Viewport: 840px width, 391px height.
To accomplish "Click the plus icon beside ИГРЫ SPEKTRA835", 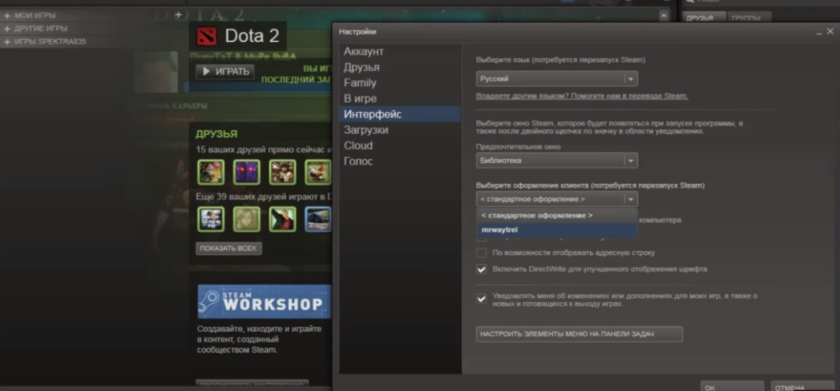I will [8, 42].
